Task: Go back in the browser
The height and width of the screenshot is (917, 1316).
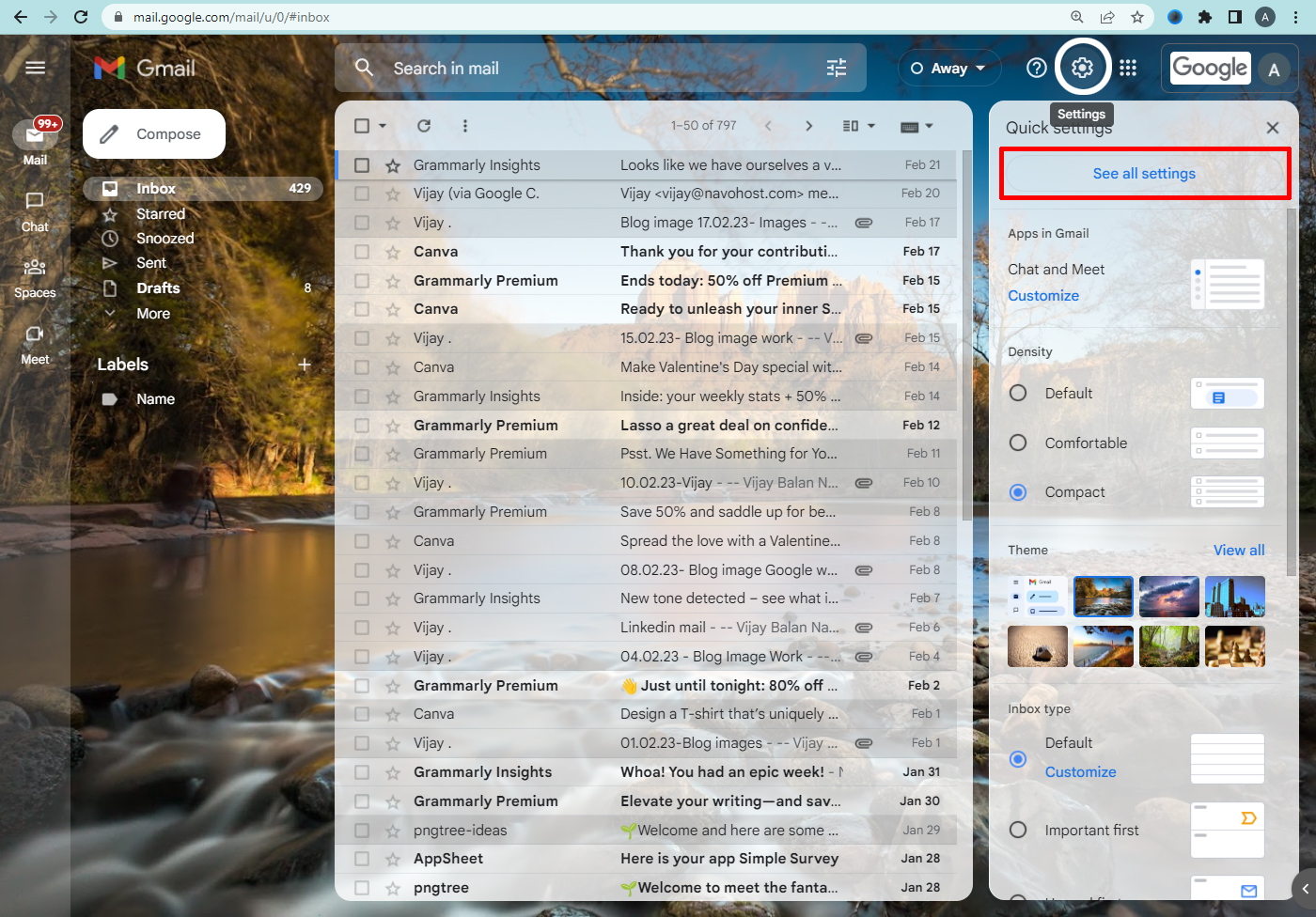Action: (20, 17)
